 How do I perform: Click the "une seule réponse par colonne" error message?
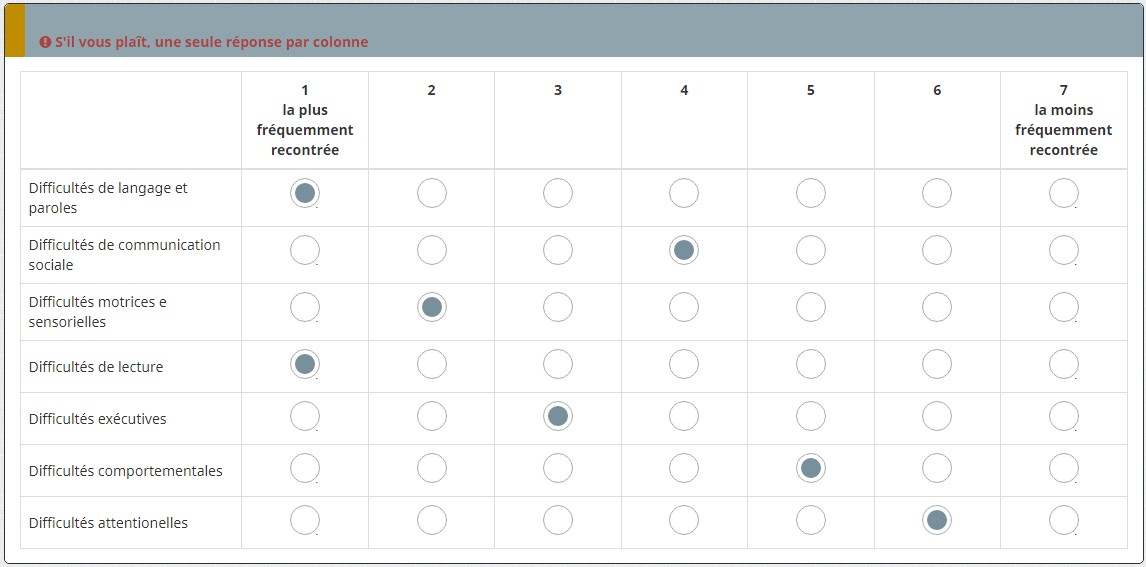pyautogui.click(x=212, y=43)
